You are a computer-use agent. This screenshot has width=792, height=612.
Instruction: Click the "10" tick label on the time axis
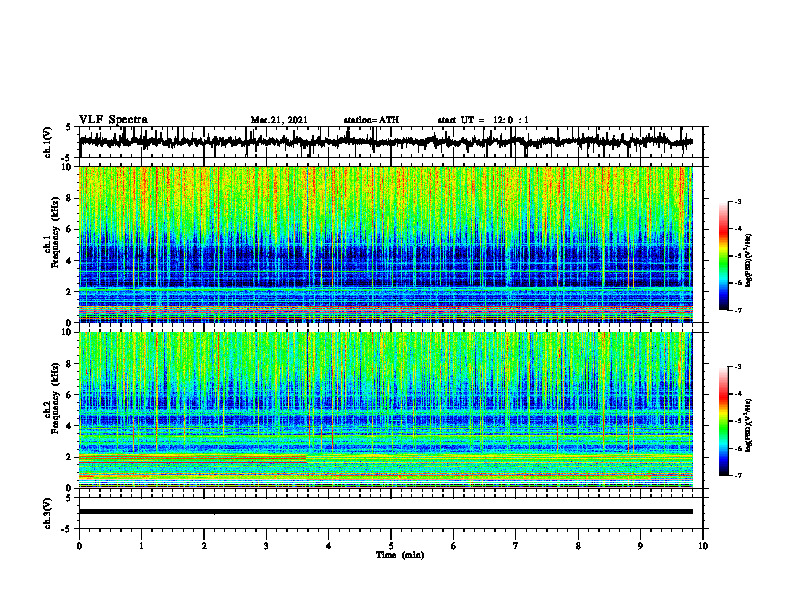coord(703,546)
